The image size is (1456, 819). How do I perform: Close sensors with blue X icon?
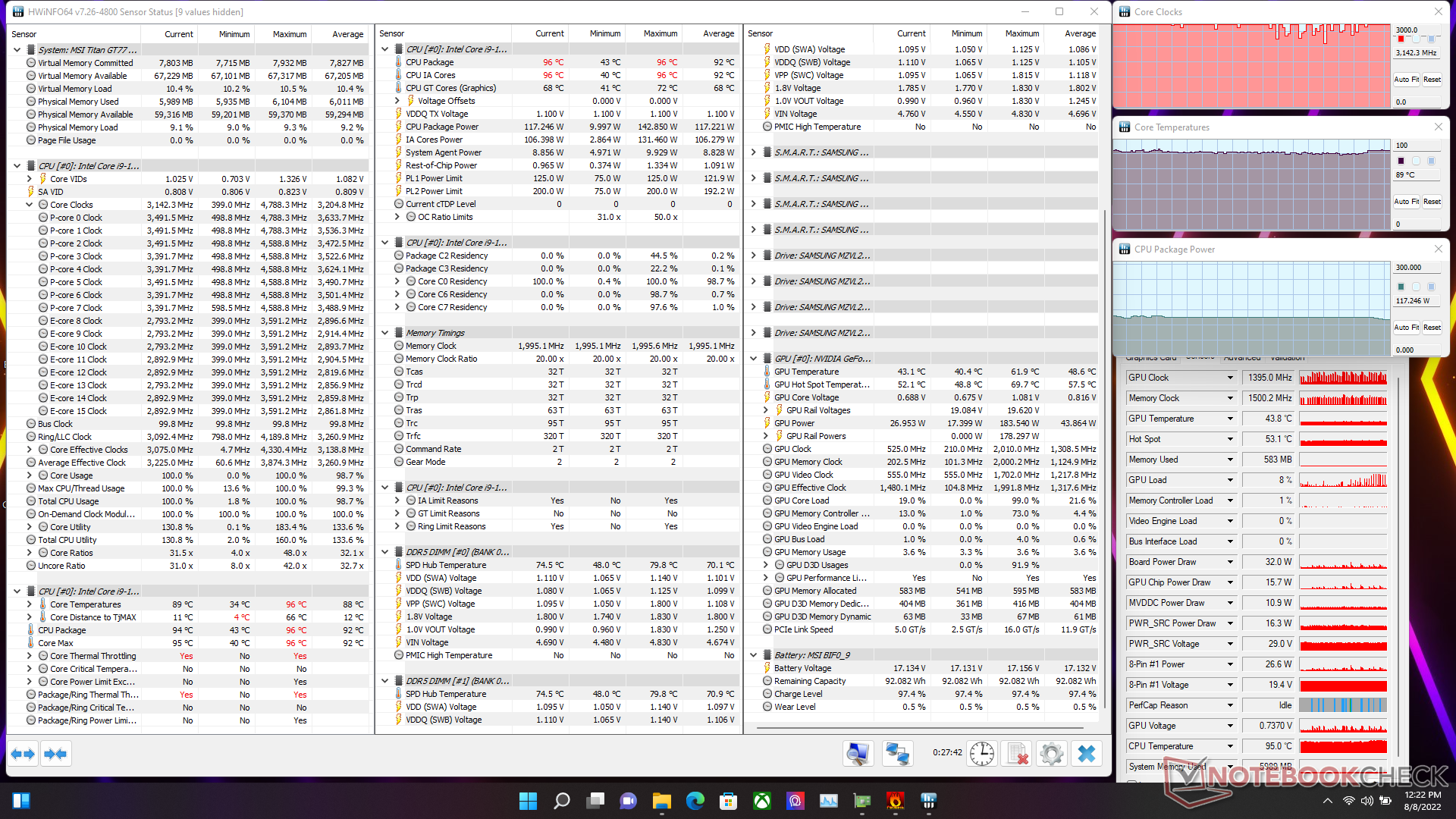[x=1087, y=754]
